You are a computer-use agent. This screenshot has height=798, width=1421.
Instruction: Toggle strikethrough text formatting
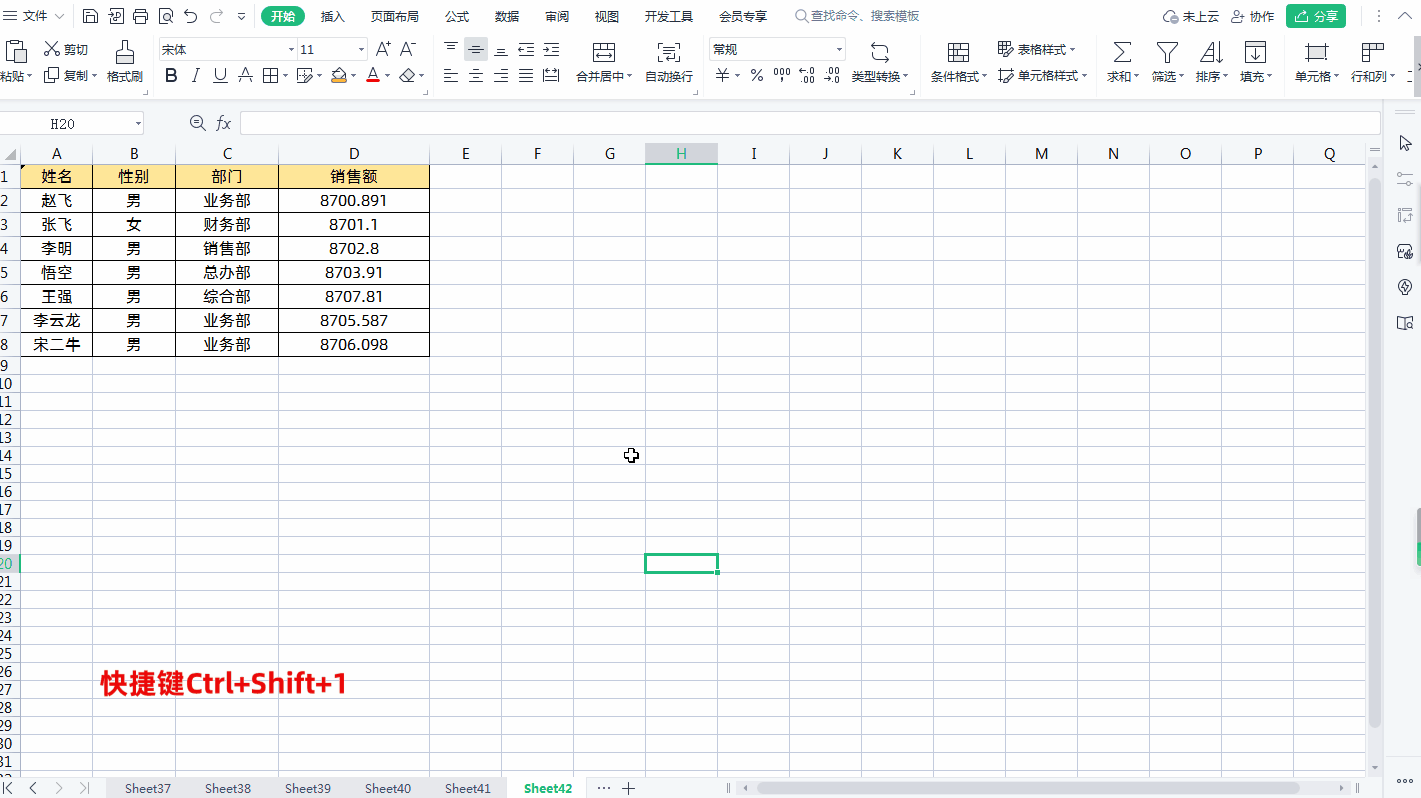pyautogui.click(x=245, y=75)
